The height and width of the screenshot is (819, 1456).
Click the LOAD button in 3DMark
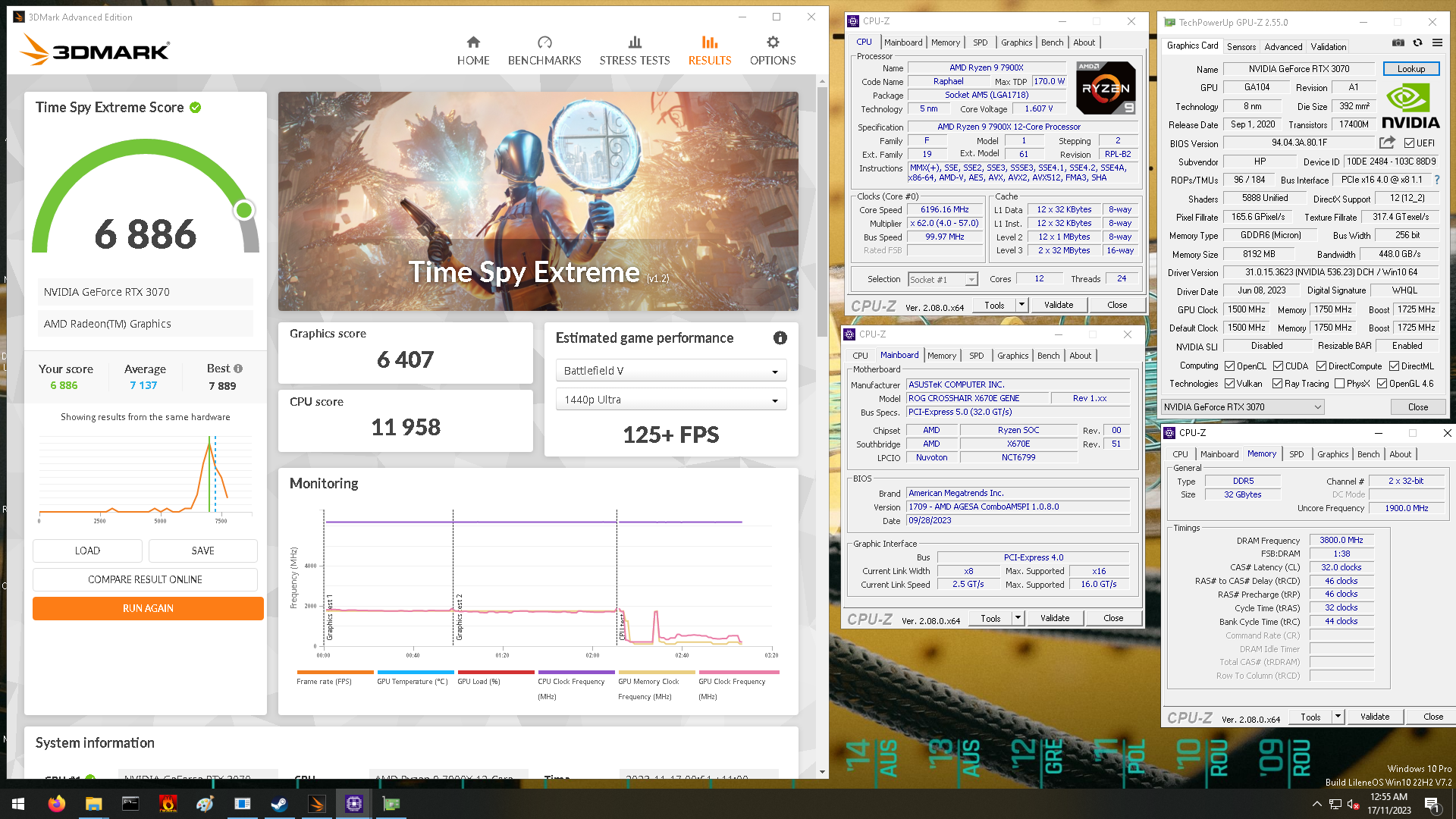(x=87, y=551)
